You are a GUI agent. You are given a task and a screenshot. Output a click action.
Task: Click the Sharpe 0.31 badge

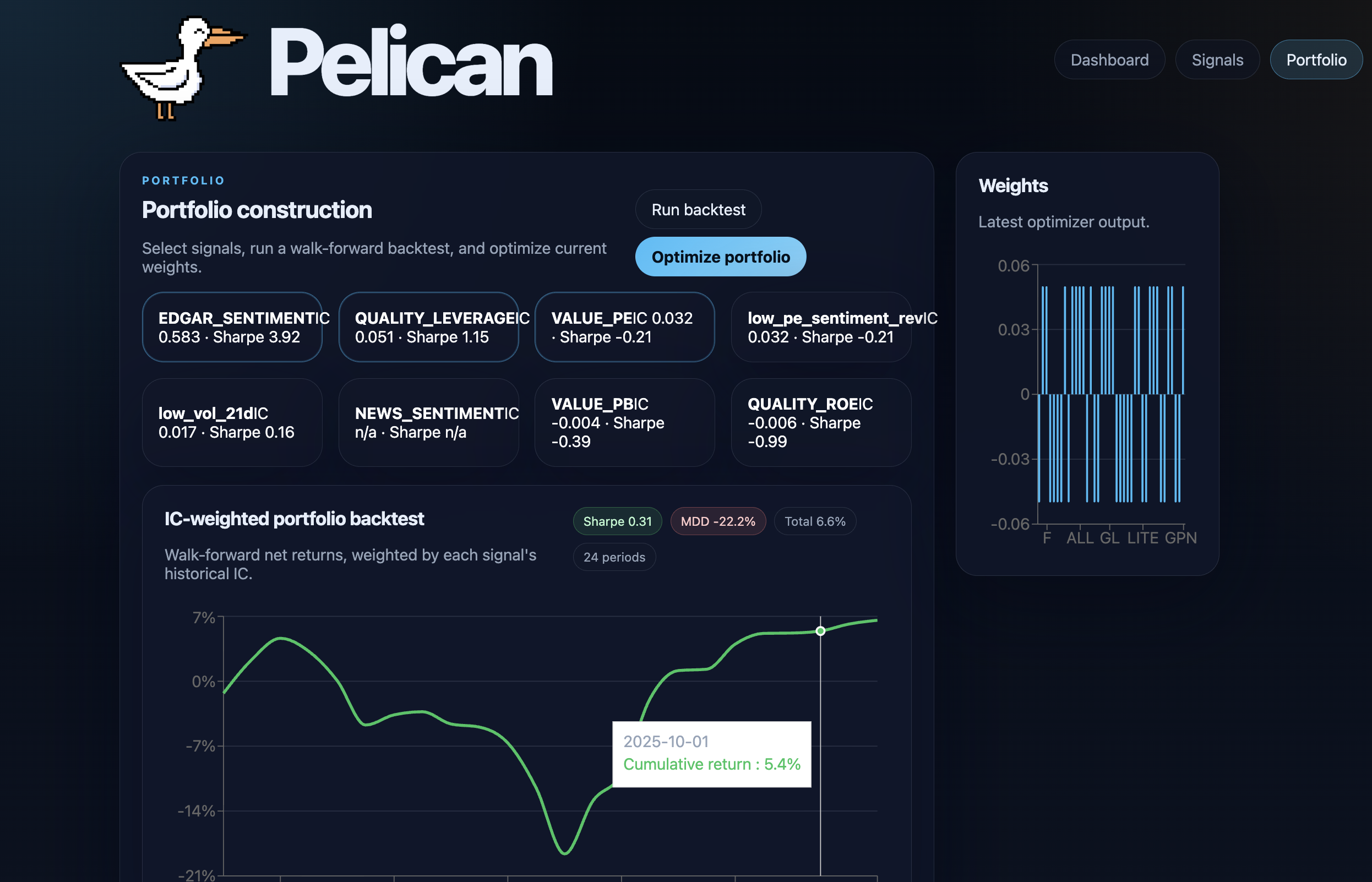tap(617, 521)
